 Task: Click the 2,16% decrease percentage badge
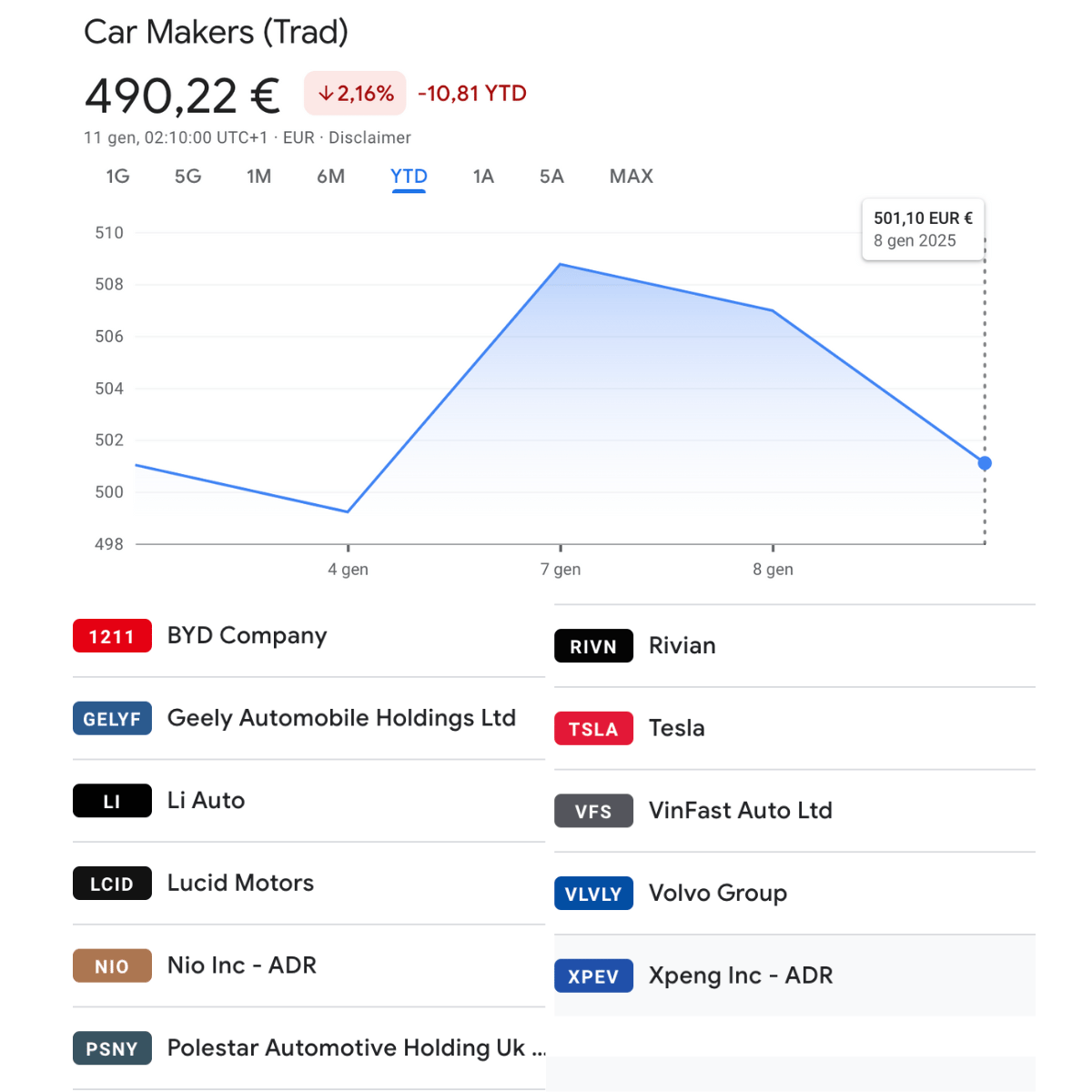coord(355,94)
